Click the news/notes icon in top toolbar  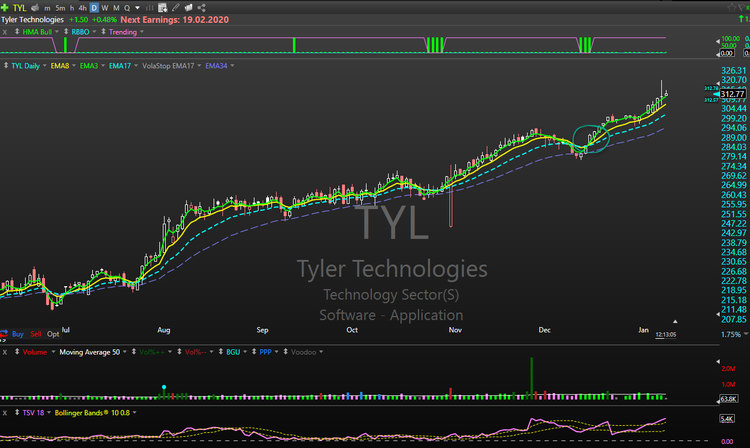(x=188, y=8)
